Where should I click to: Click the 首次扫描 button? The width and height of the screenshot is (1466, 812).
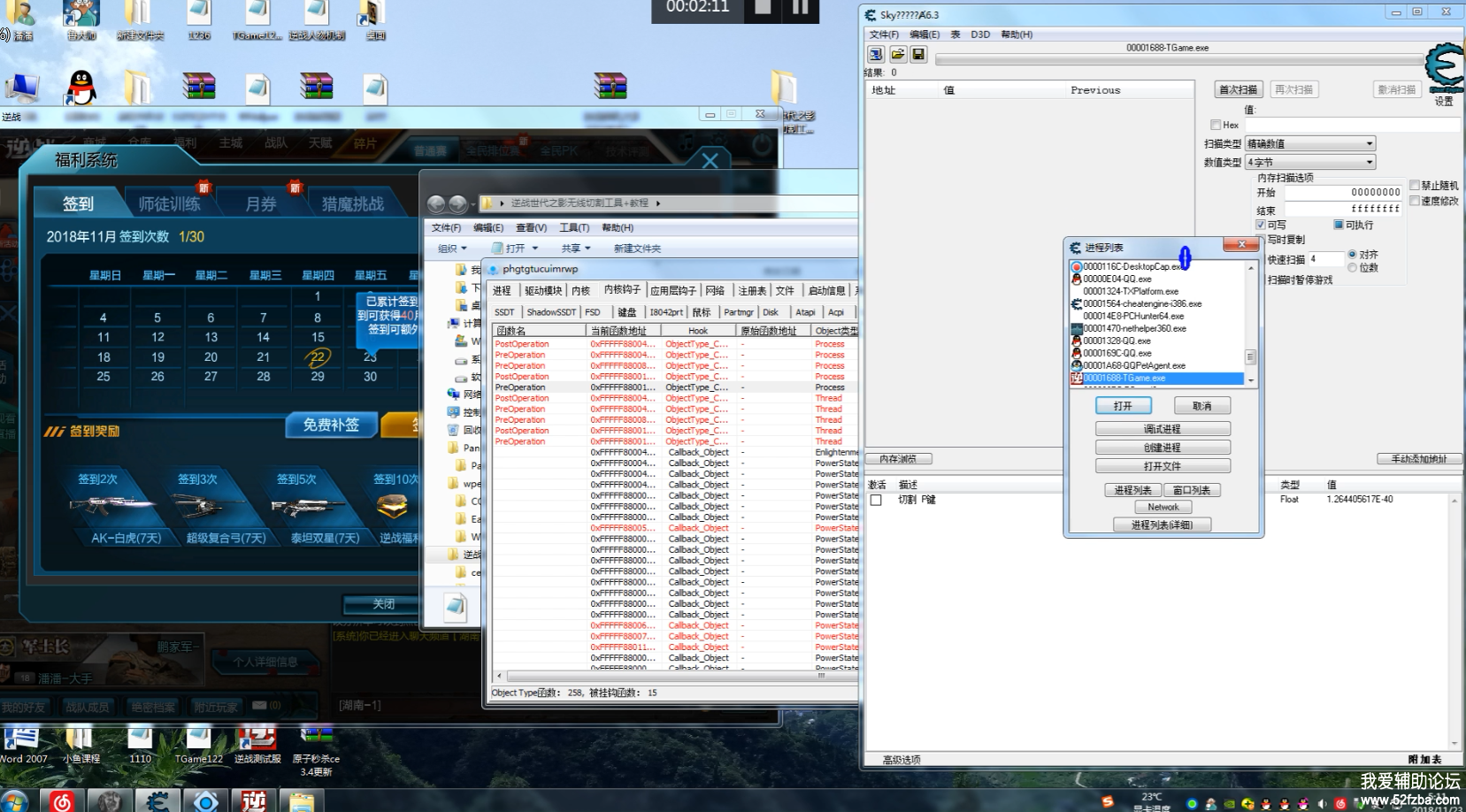click(x=1238, y=89)
